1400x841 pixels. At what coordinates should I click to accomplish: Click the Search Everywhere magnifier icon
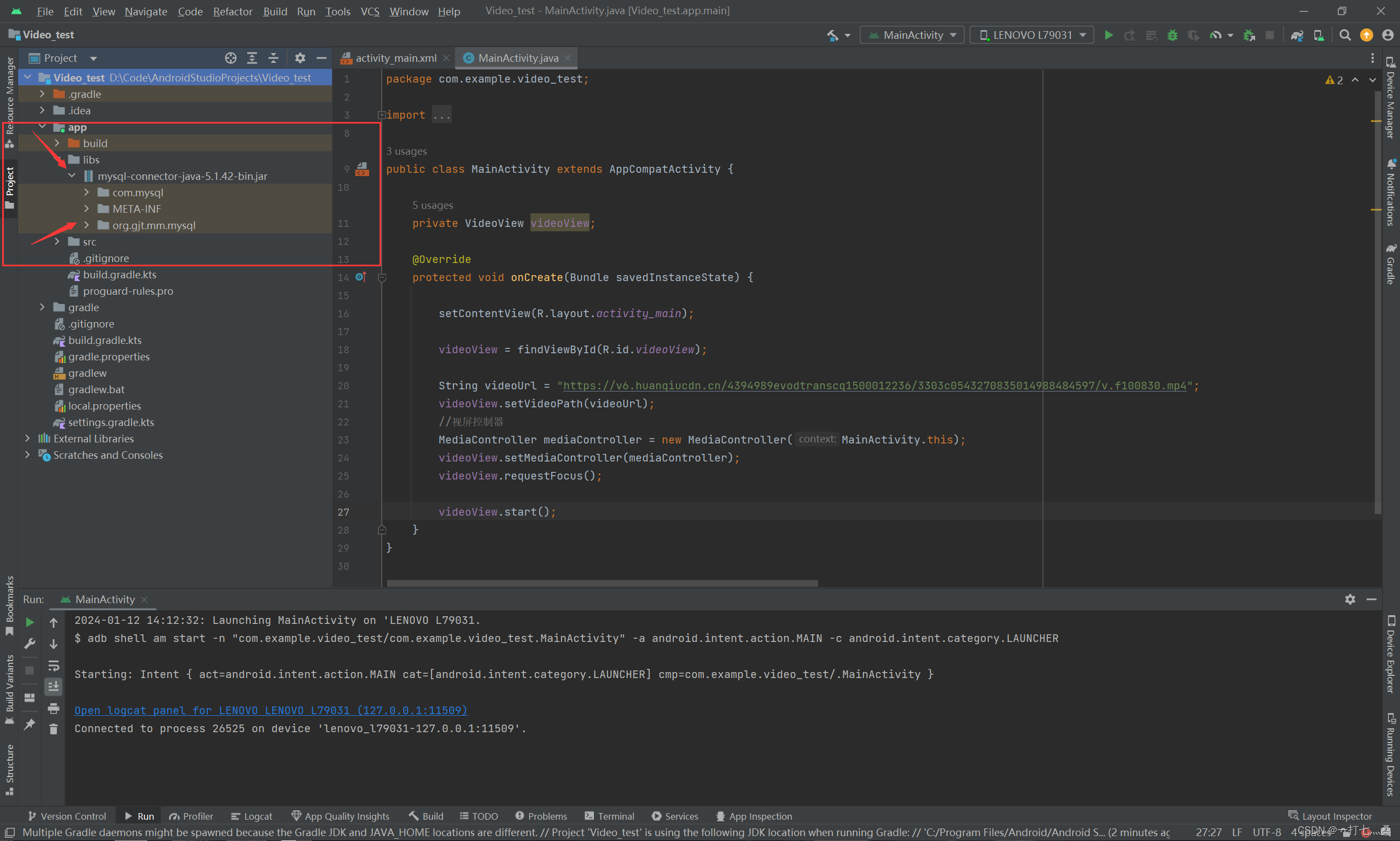click(x=1344, y=35)
